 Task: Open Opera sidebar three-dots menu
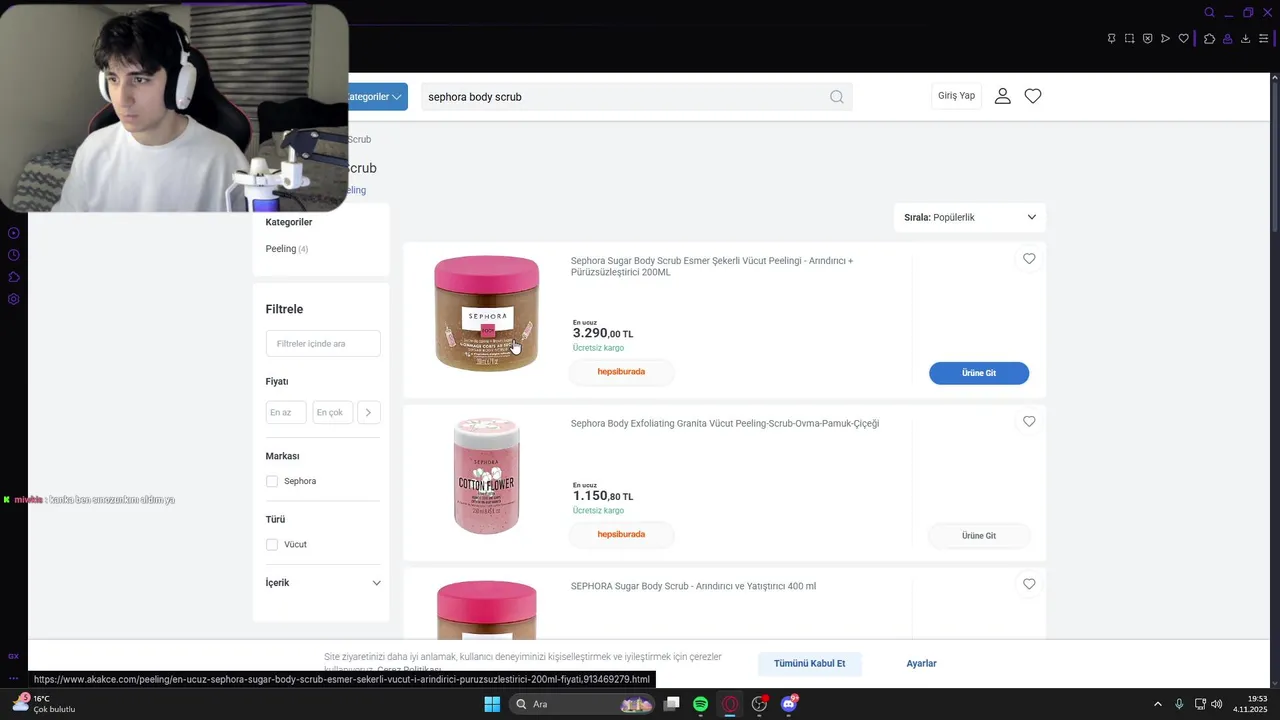[x=13, y=678]
